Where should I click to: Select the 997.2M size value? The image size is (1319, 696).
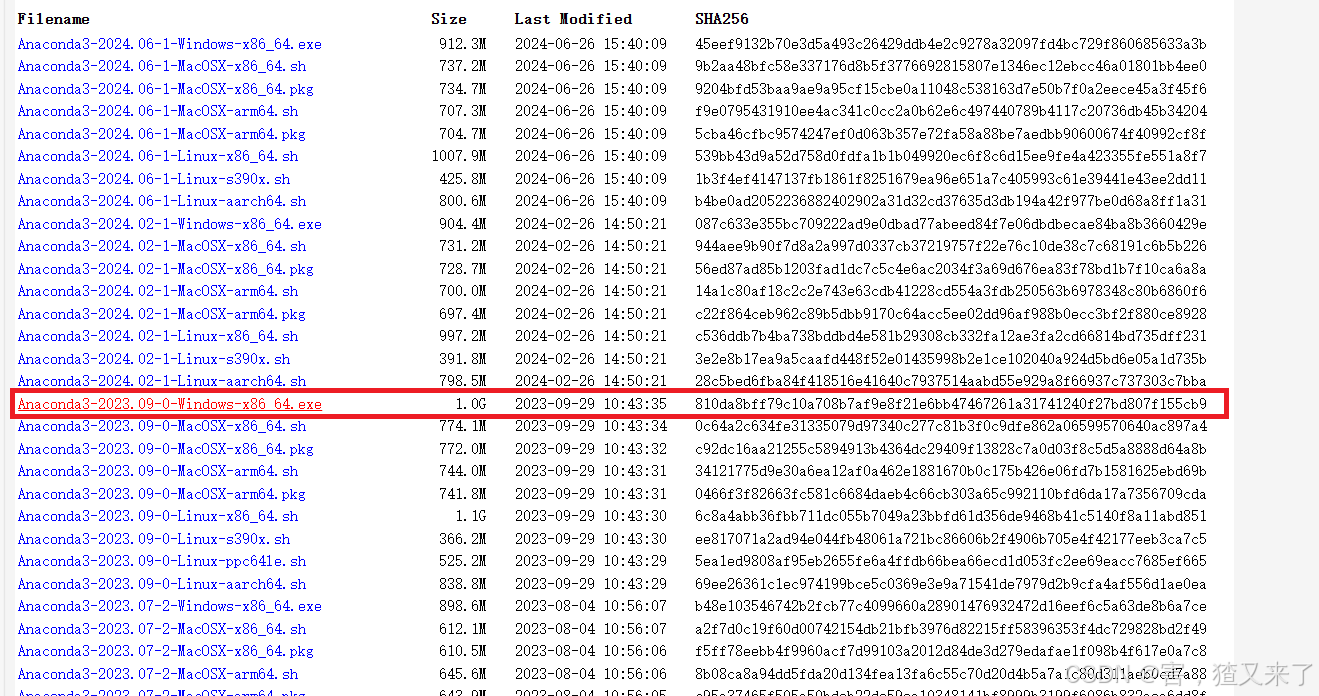click(x=463, y=336)
